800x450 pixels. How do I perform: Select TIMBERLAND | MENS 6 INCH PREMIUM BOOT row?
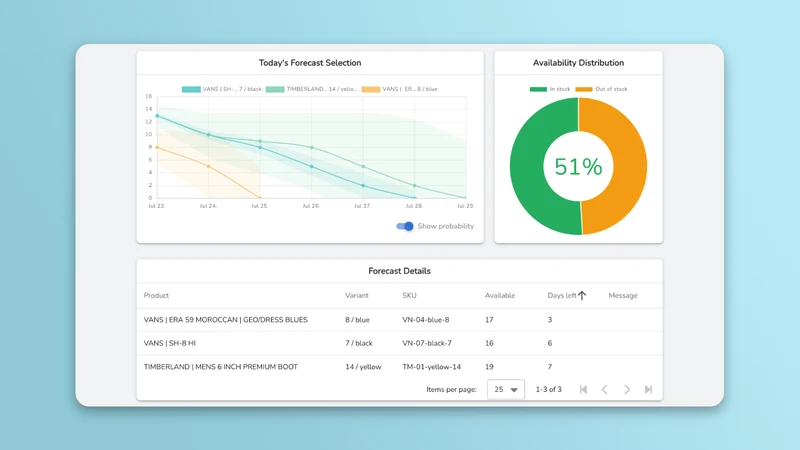pos(399,367)
